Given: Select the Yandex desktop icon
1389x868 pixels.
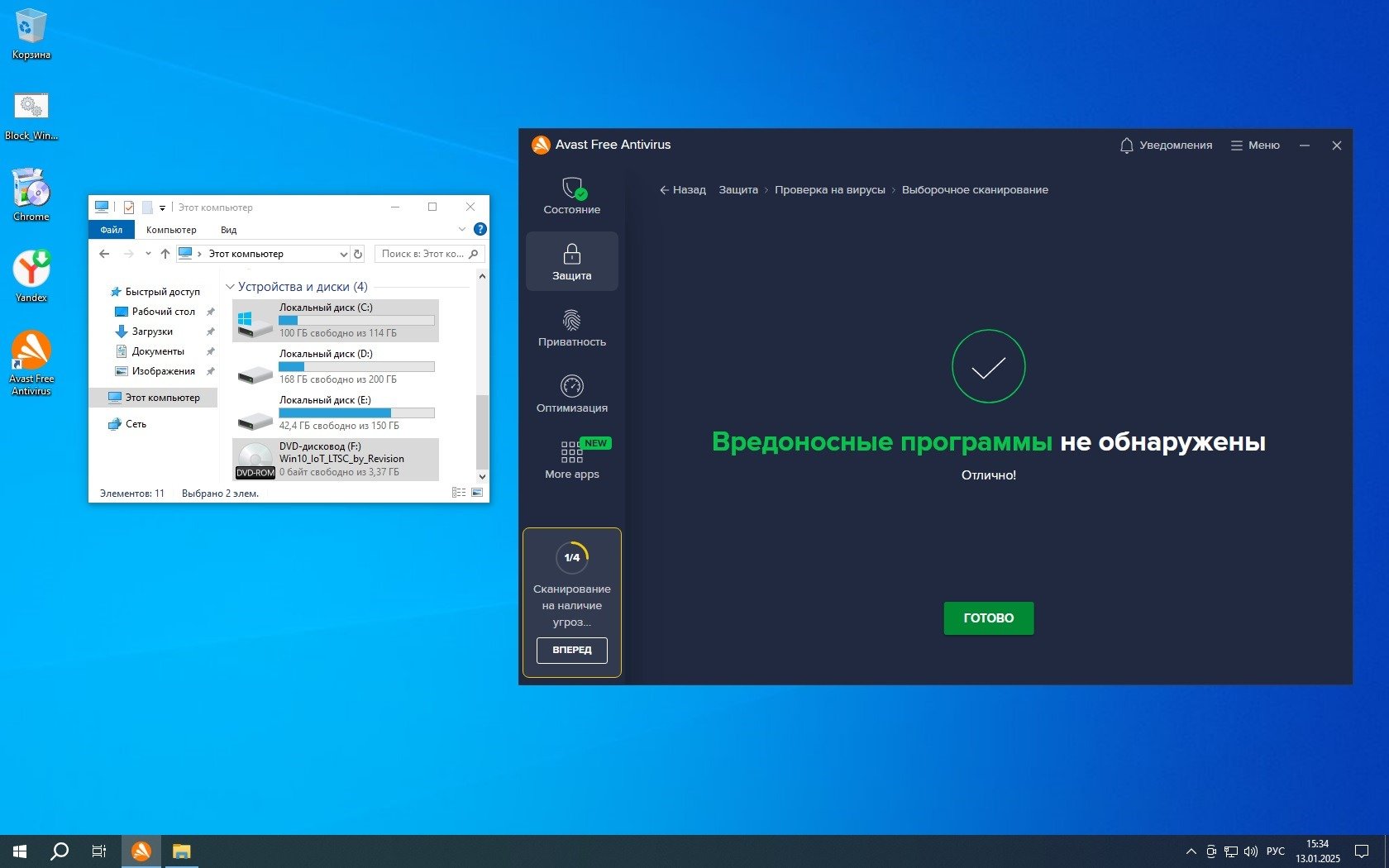Looking at the screenshot, I should pyautogui.click(x=31, y=276).
